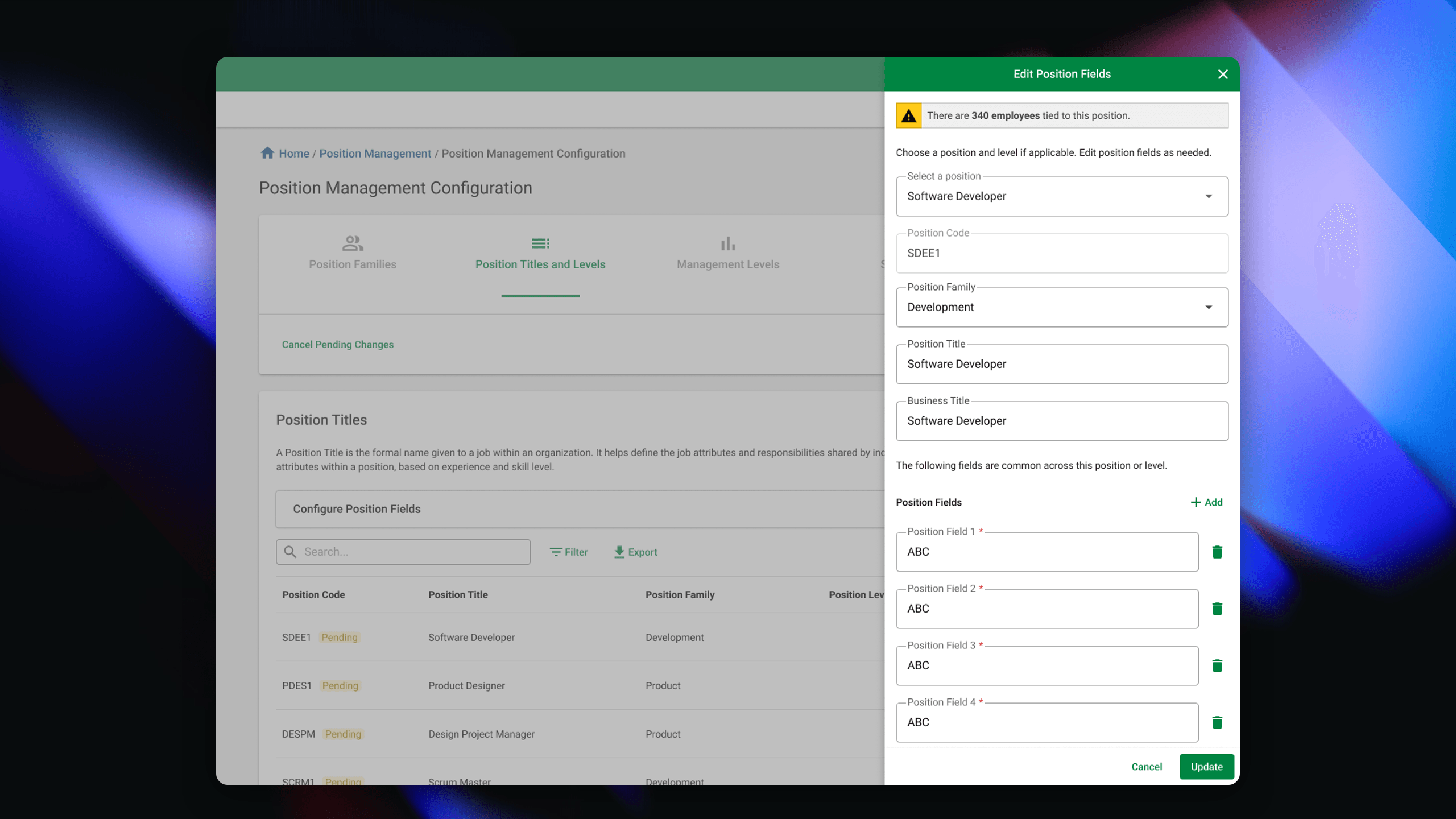This screenshot has width=1456, height=819.
Task: Remove Position Field 4 using trash icon
Action: click(x=1217, y=722)
